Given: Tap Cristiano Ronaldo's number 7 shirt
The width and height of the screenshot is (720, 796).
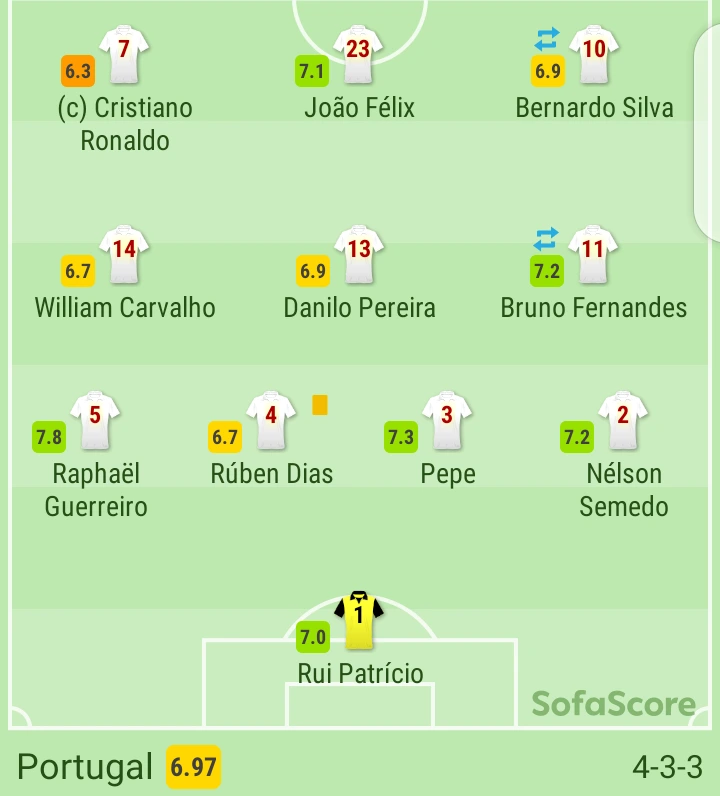Looking at the screenshot, I should tap(124, 55).
